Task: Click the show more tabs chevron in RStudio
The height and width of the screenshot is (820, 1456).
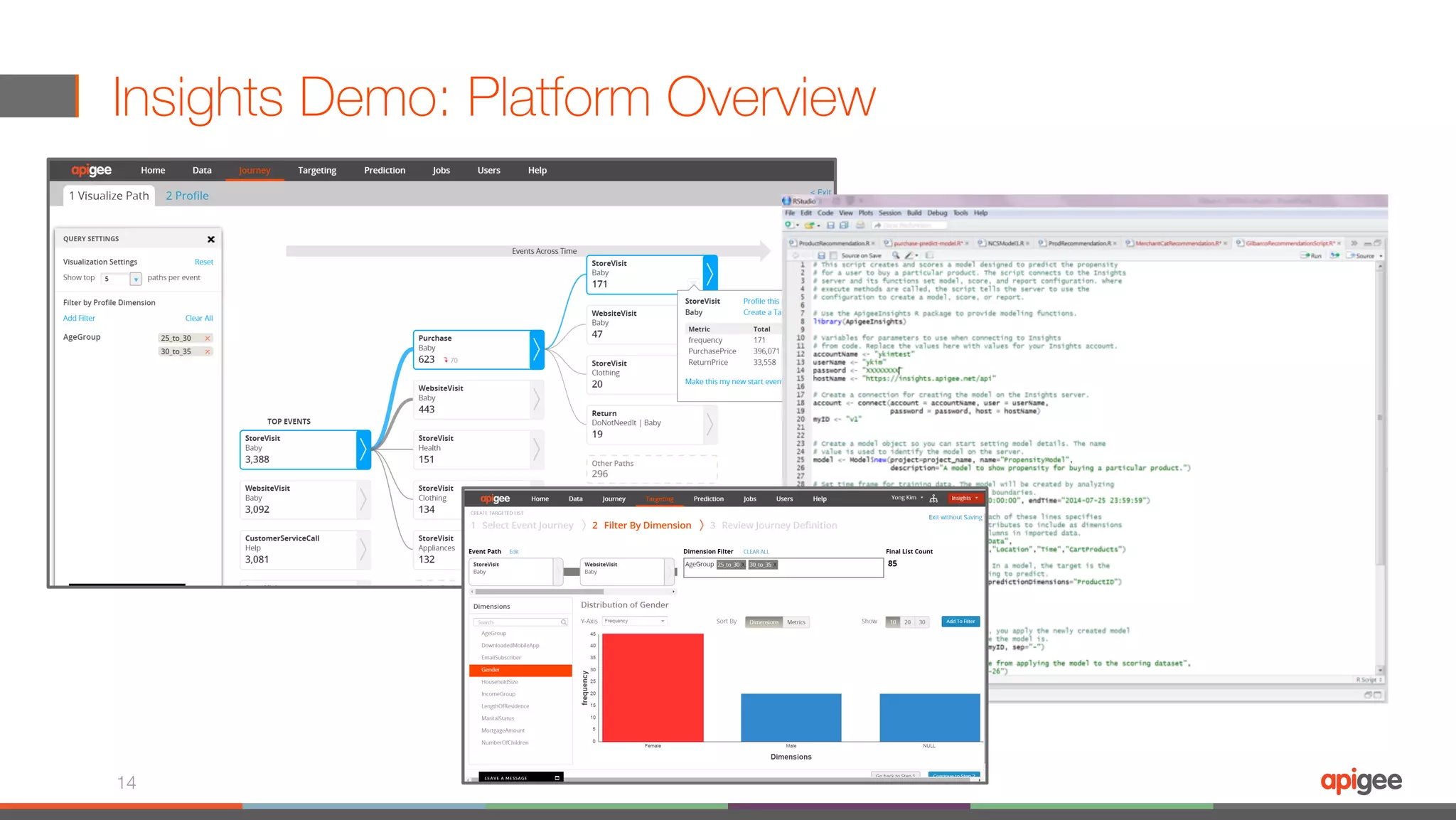Action: click(1354, 243)
